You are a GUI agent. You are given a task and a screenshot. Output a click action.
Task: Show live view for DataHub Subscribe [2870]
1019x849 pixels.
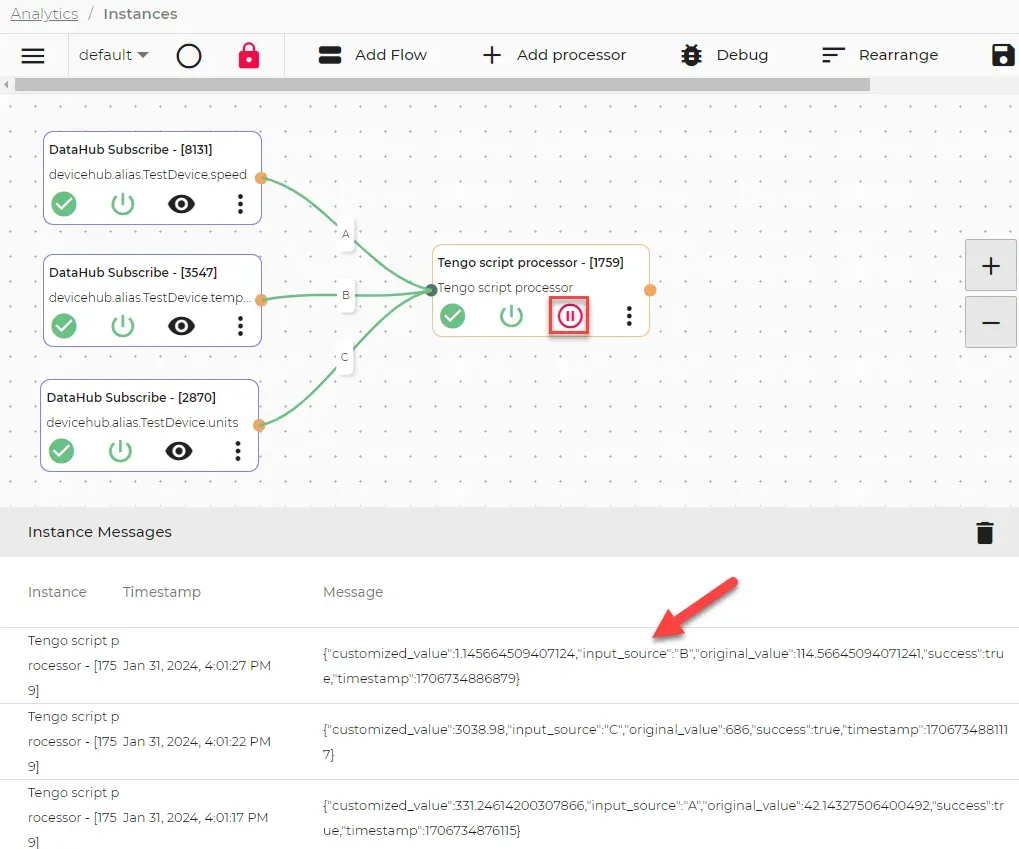click(179, 451)
